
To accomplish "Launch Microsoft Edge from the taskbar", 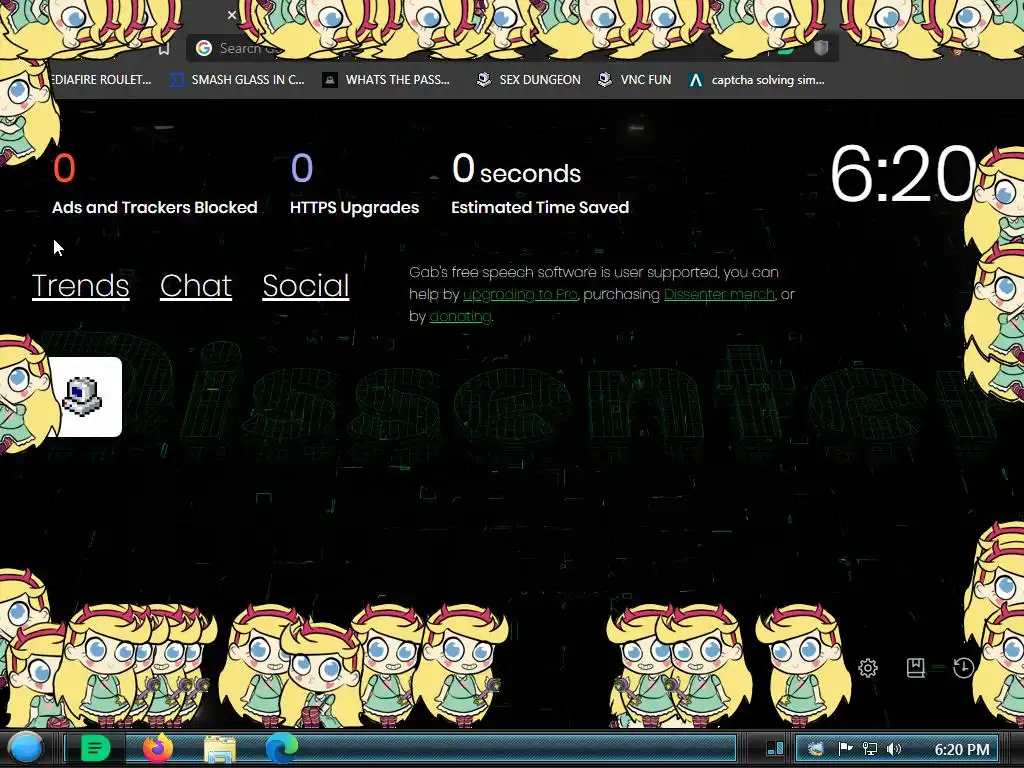I will 281,748.
